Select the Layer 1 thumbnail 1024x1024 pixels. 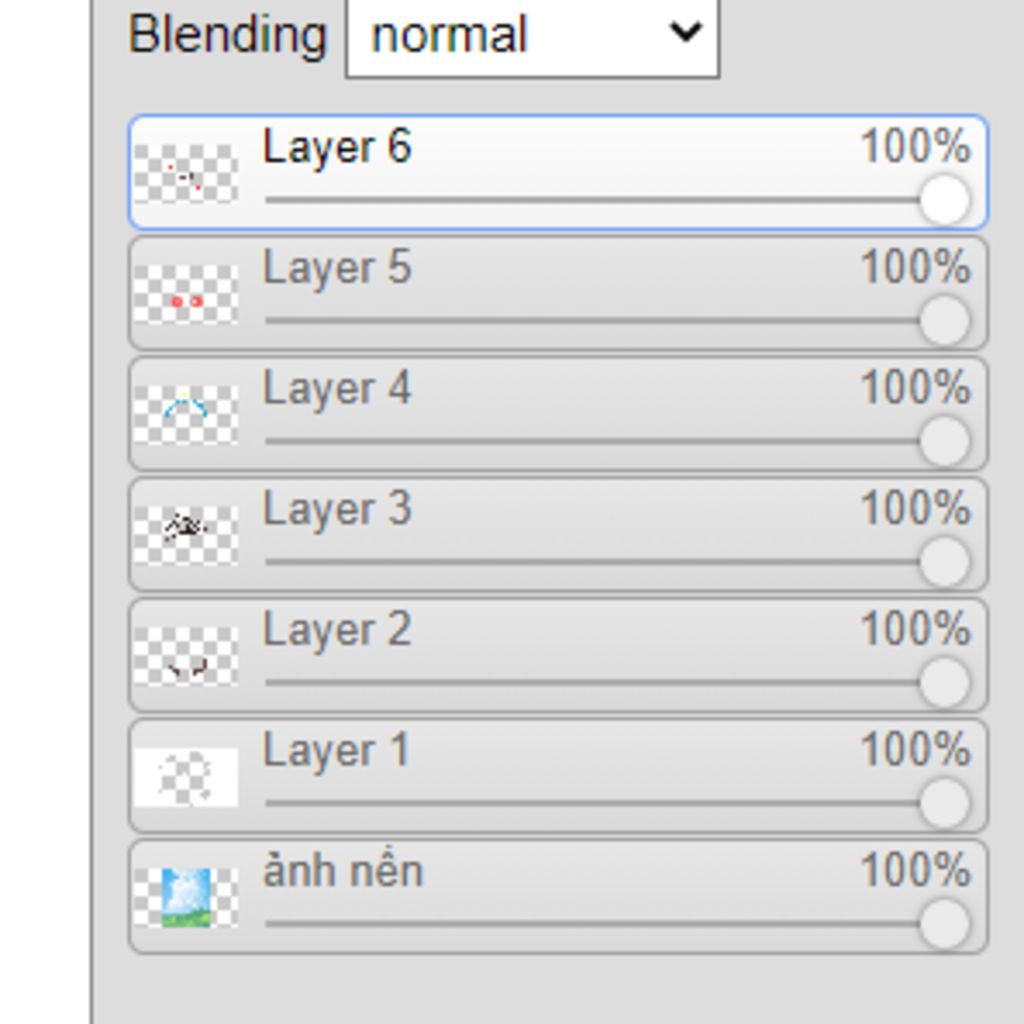tap(186, 777)
